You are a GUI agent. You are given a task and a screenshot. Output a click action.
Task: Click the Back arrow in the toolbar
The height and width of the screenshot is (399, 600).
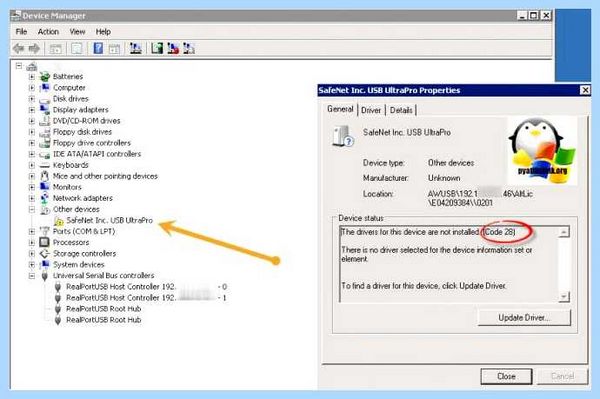coord(18,48)
